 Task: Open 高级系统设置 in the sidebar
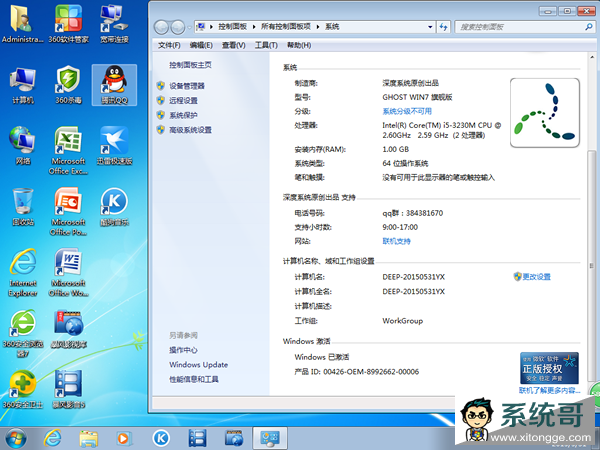pyautogui.click(x=190, y=130)
